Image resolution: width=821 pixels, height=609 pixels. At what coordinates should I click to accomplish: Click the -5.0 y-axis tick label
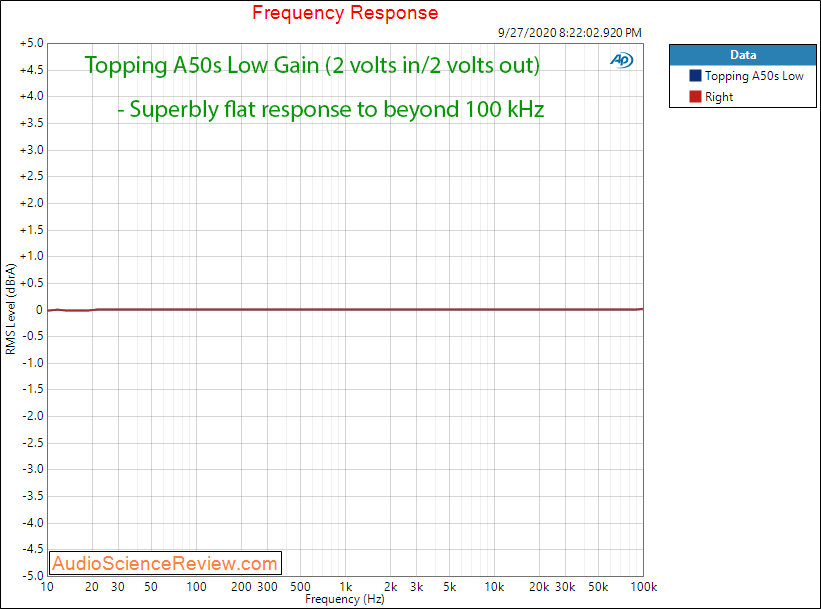(32, 575)
